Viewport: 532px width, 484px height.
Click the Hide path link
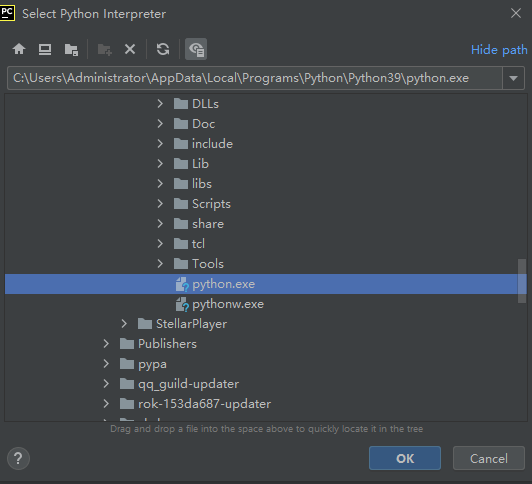pos(499,50)
